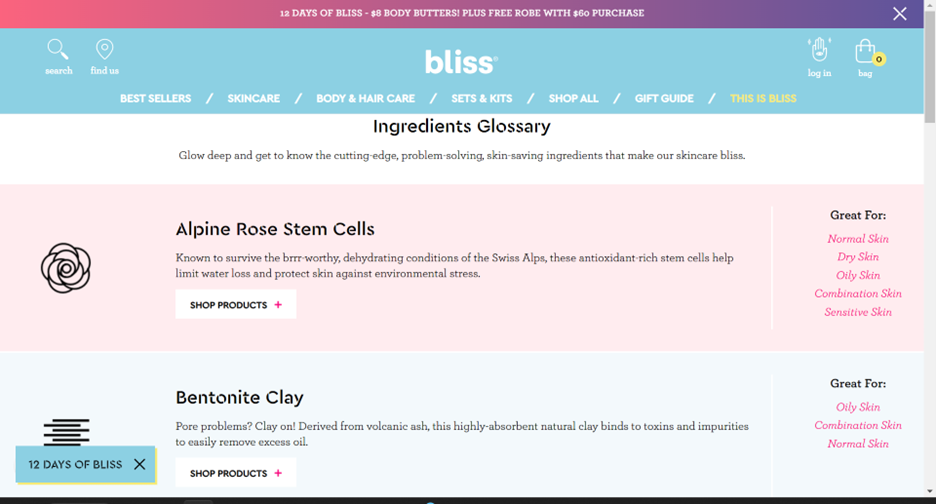
Task: Click Dry Skin link under Alpine Rose
Action: pyautogui.click(x=858, y=257)
